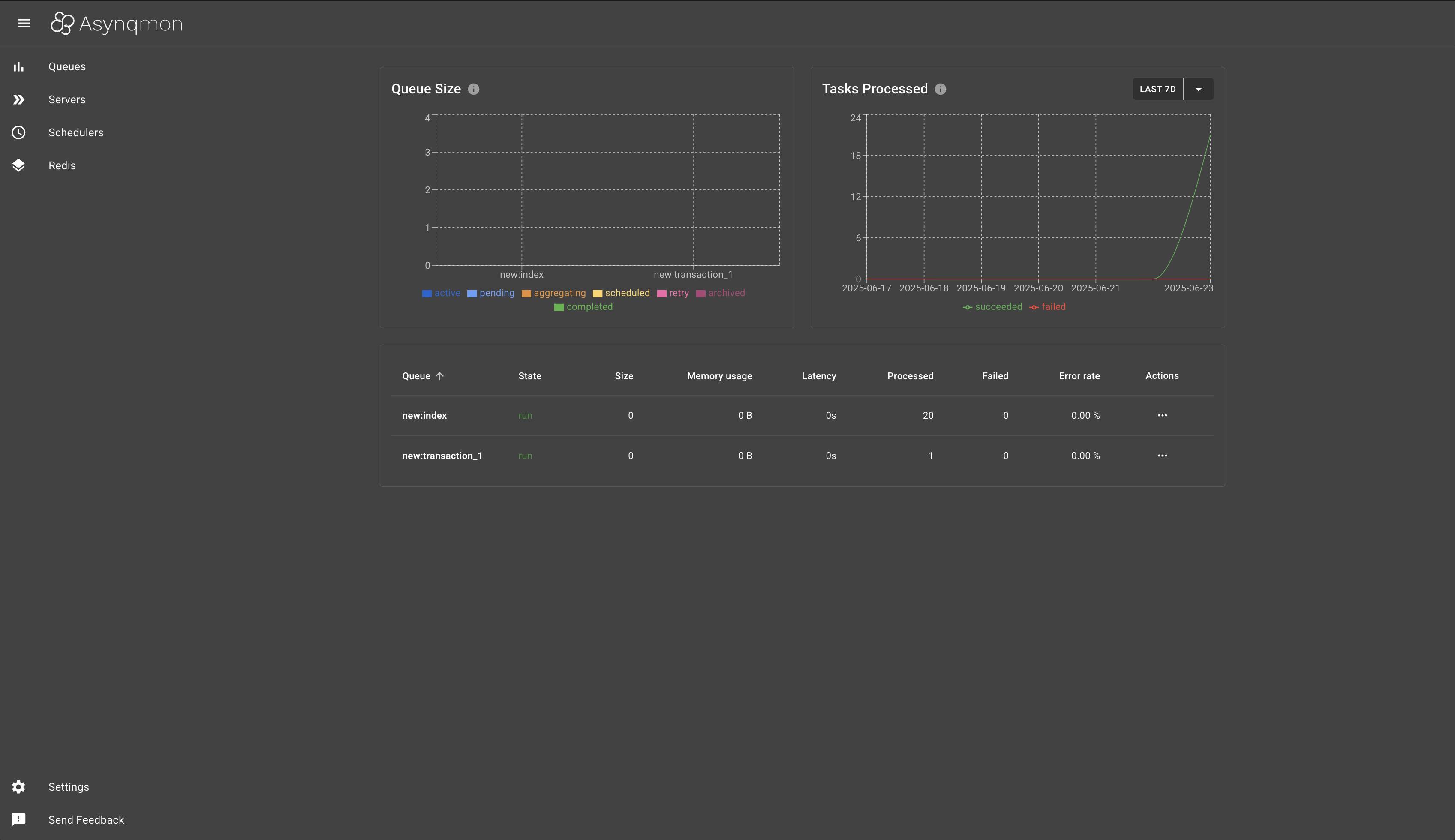Click the Queue Size info icon

pos(474,89)
